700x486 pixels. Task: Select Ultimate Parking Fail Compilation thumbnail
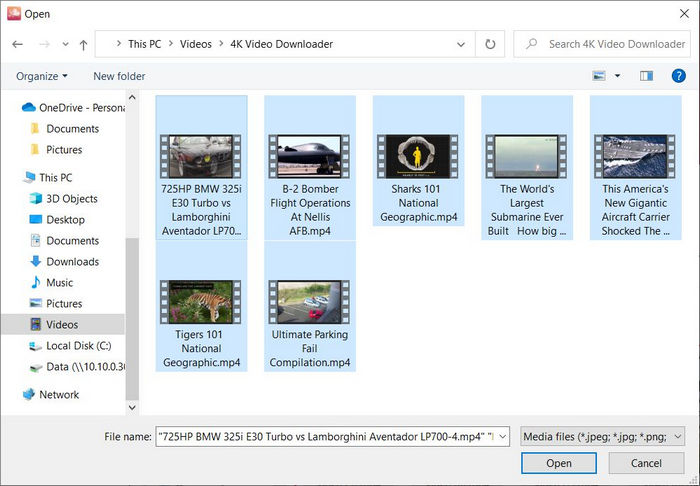309,302
